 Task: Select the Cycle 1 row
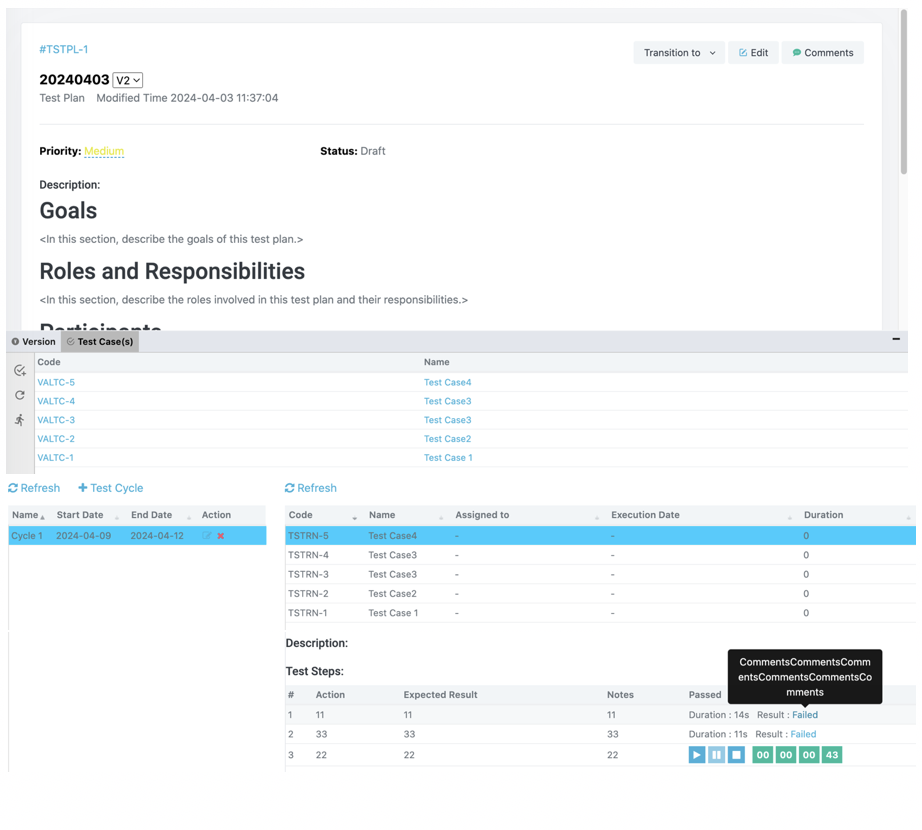137,536
